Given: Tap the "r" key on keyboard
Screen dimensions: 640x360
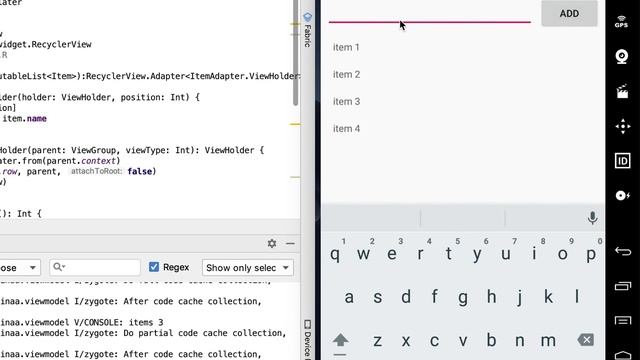Looking at the screenshot, I should (x=420, y=254).
